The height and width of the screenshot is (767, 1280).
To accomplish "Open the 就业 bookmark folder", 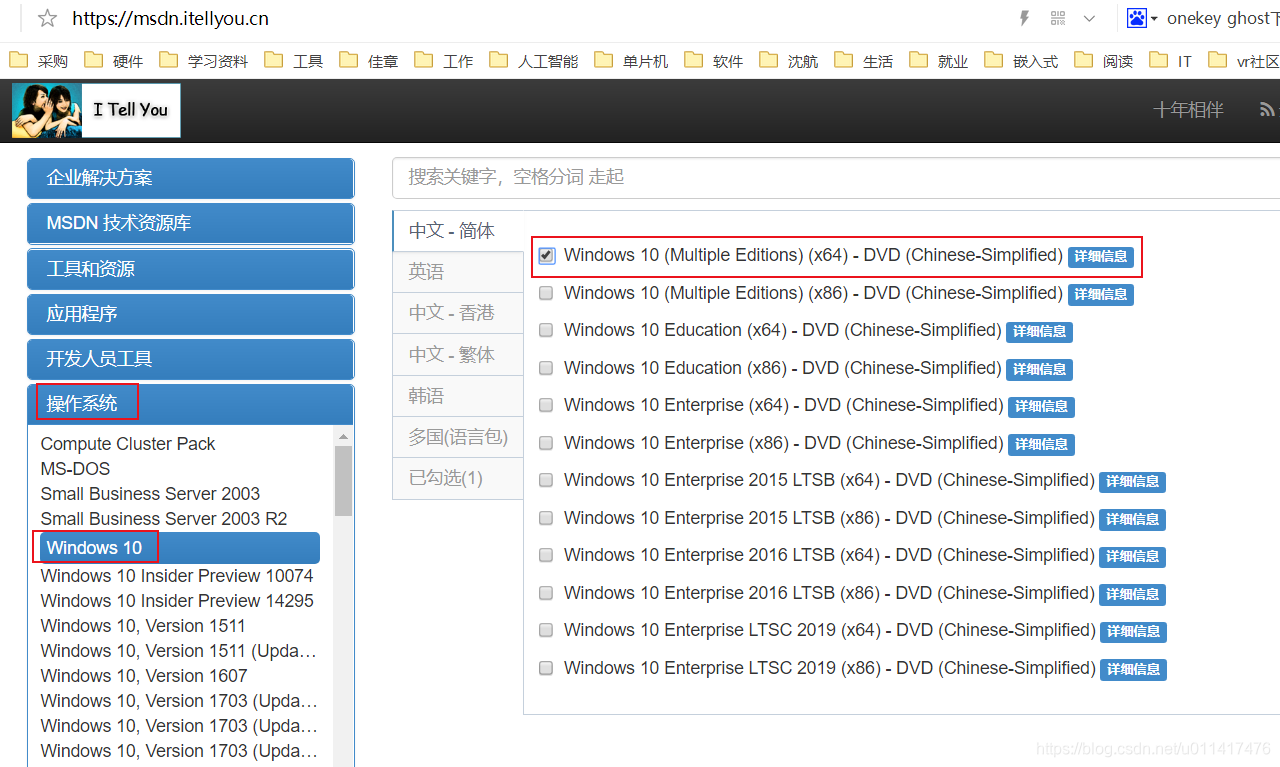I will (x=939, y=61).
